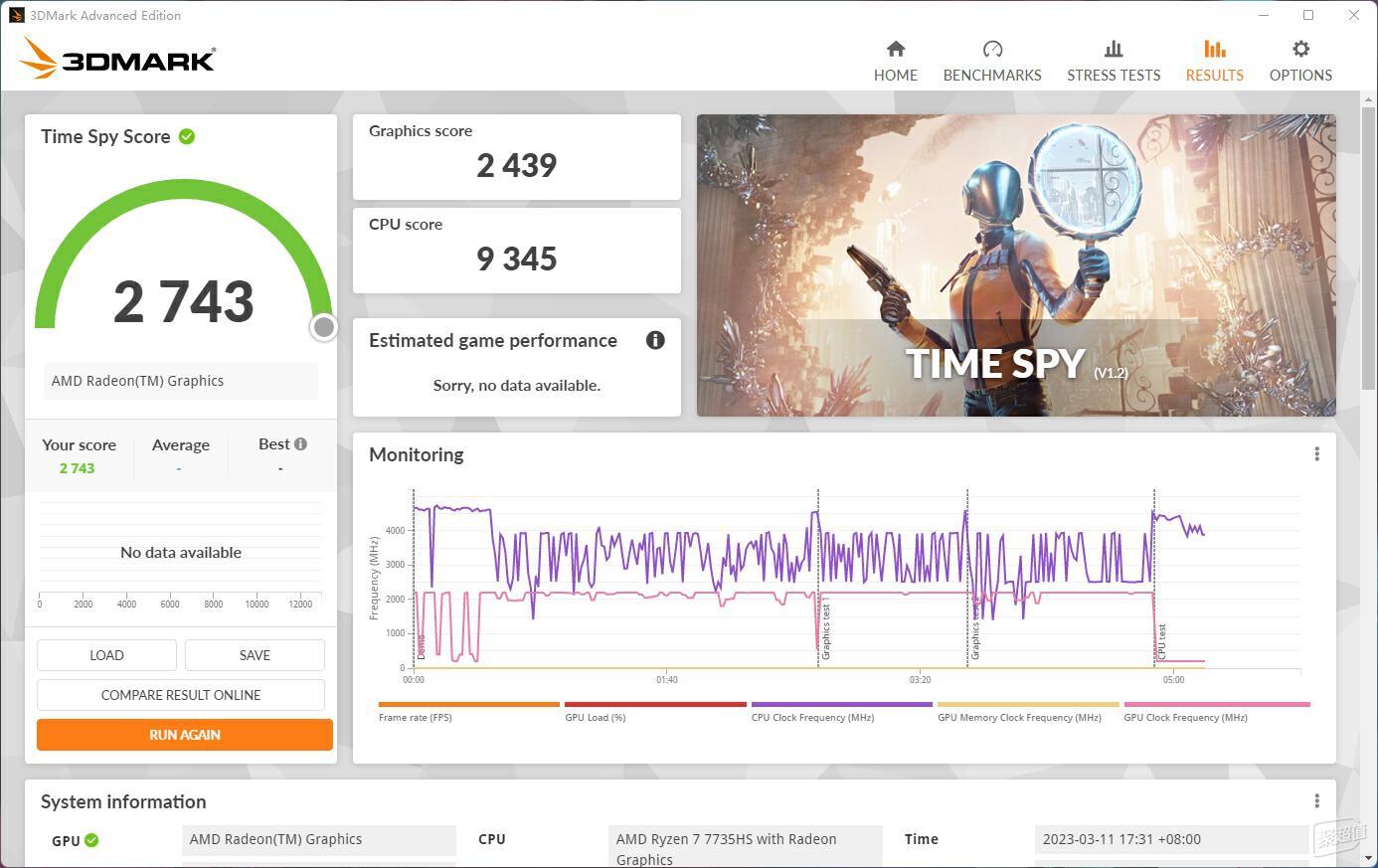Click the System information heading
Image resolution: width=1378 pixels, height=868 pixels.
[x=123, y=801]
